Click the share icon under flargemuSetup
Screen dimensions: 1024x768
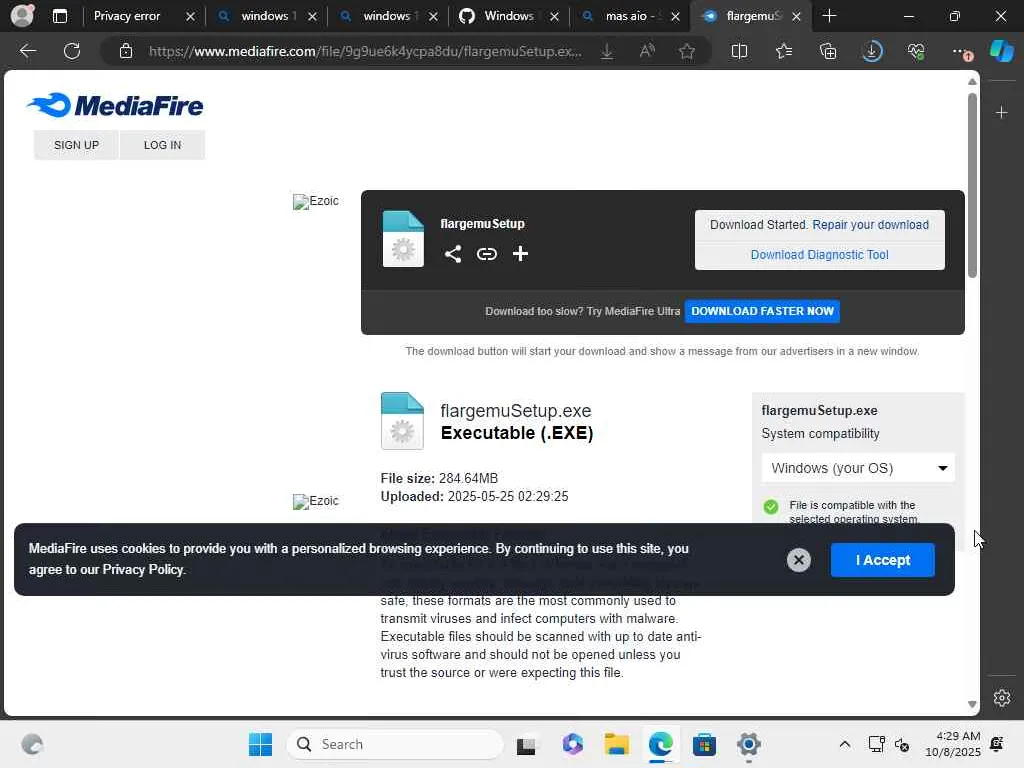point(453,254)
